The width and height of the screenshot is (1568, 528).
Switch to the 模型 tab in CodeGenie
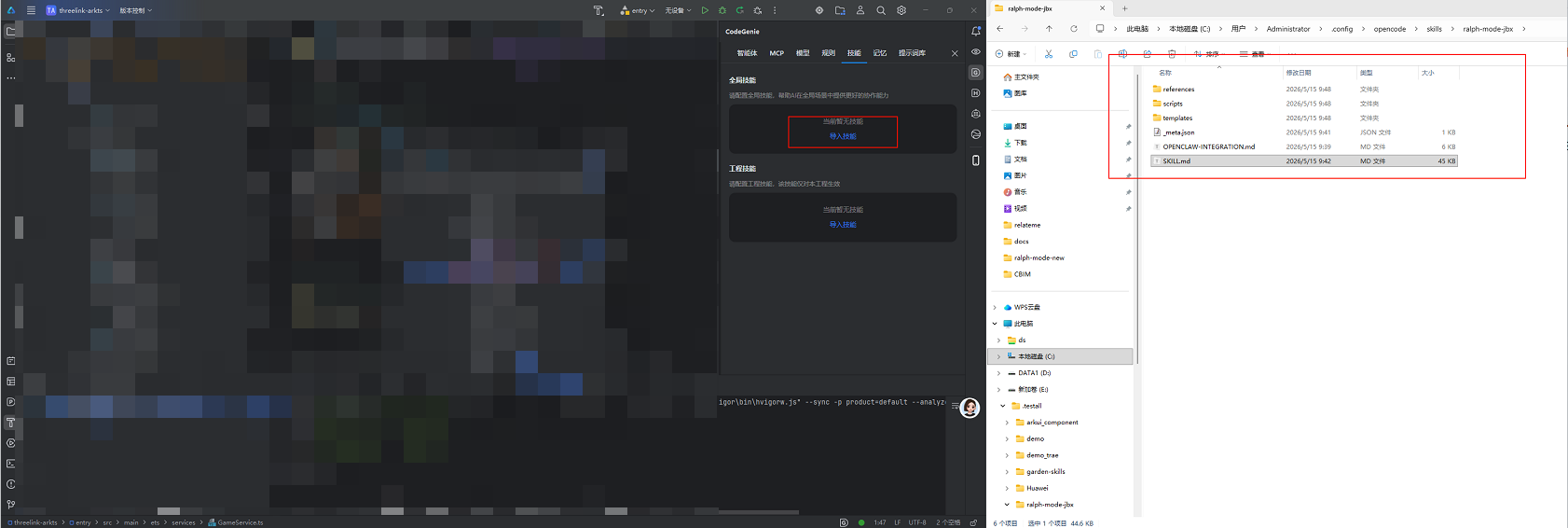click(803, 53)
